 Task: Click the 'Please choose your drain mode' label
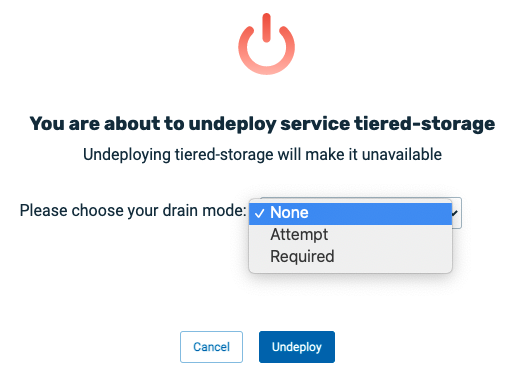[x=133, y=211]
